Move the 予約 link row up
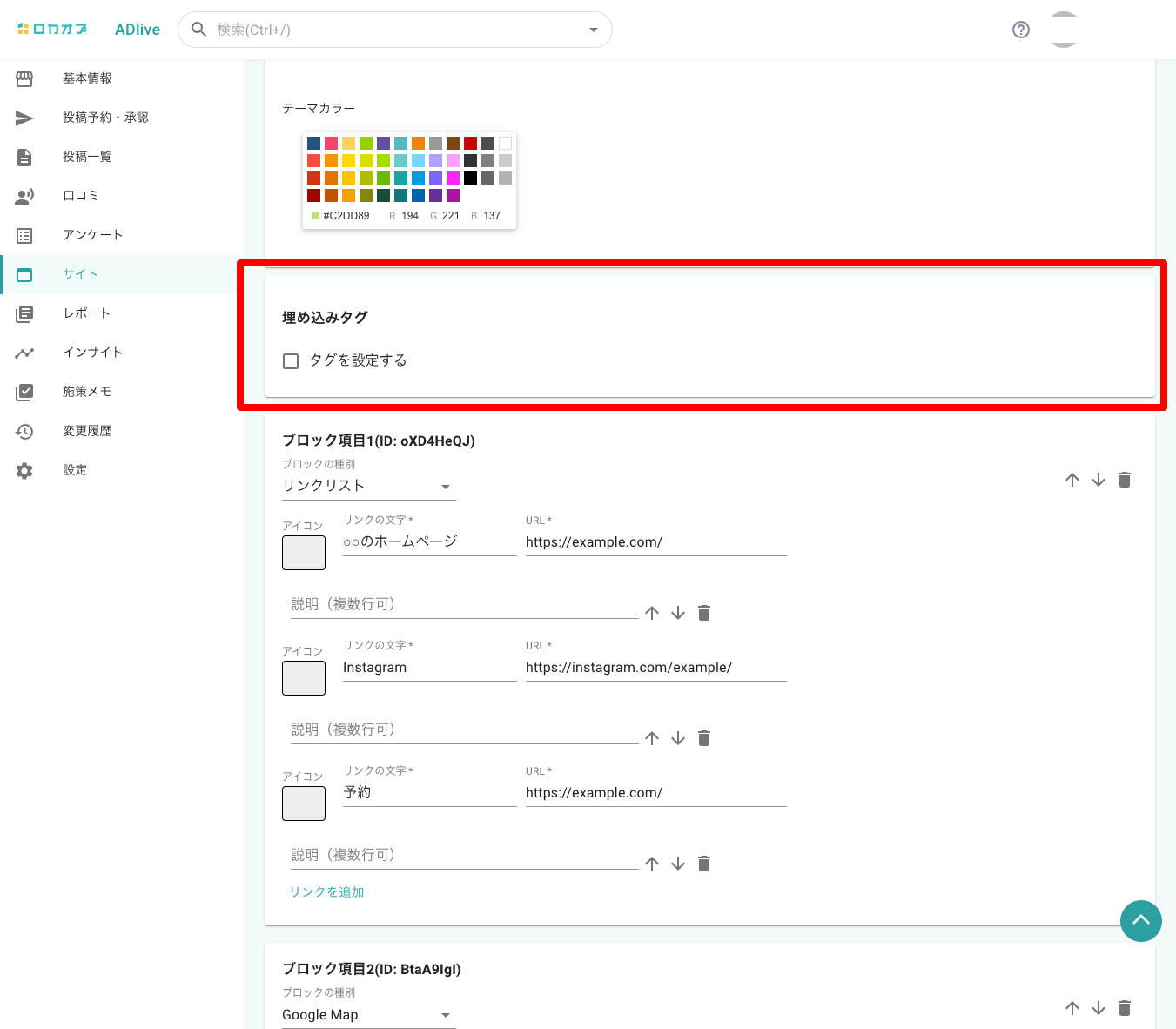The width and height of the screenshot is (1176, 1029). tap(652, 864)
